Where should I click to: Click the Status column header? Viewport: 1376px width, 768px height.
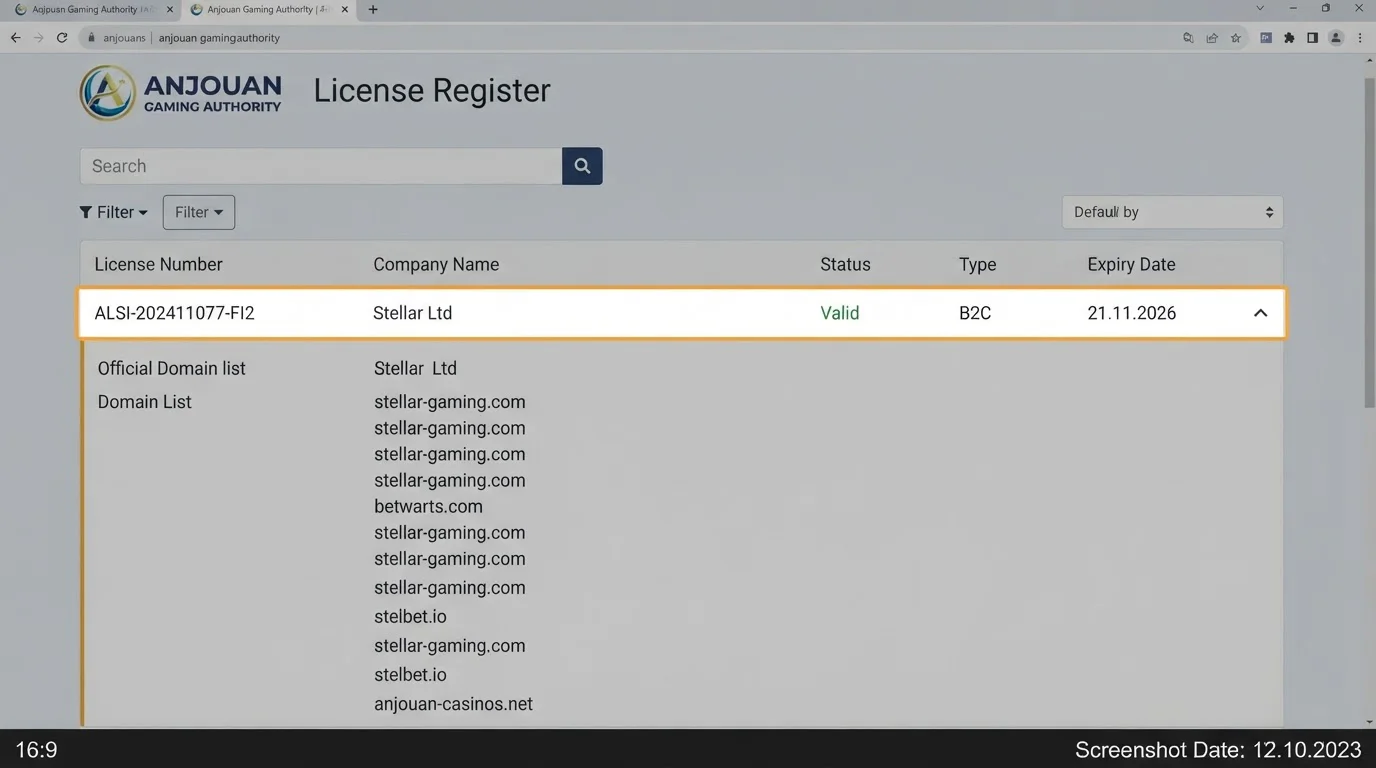[x=845, y=265]
